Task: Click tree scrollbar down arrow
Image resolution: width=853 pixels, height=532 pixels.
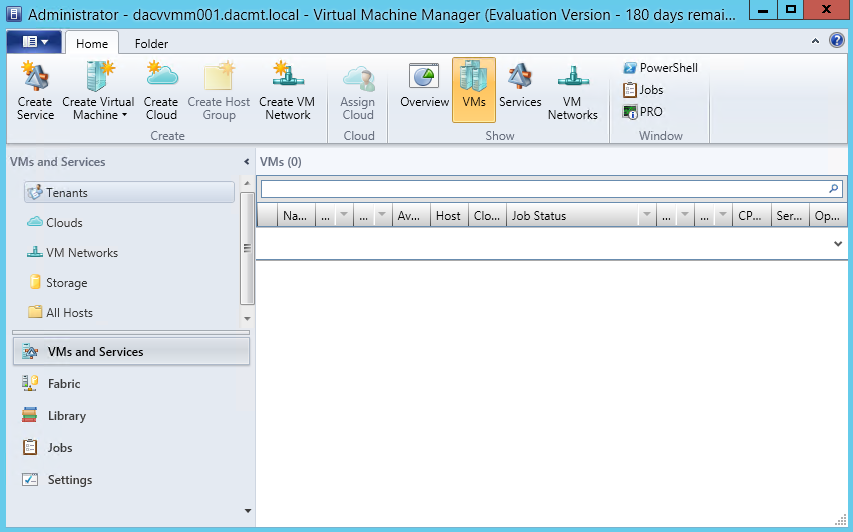Action: coord(247,318)
